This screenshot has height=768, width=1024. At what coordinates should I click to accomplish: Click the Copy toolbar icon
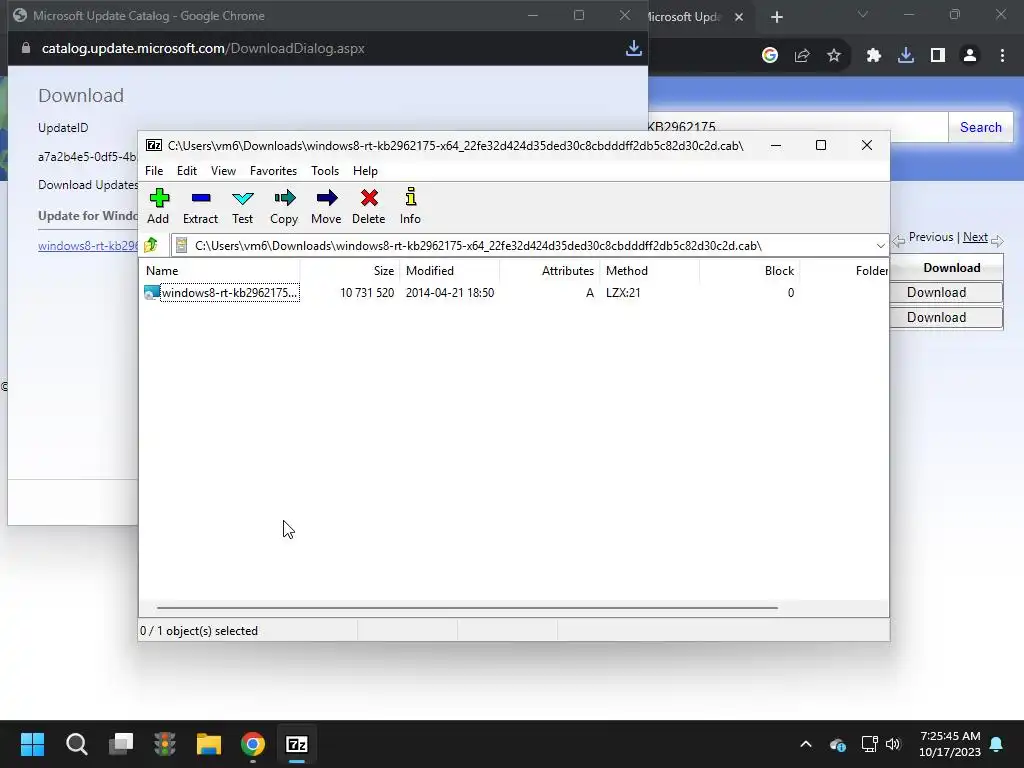click(284, 206)
